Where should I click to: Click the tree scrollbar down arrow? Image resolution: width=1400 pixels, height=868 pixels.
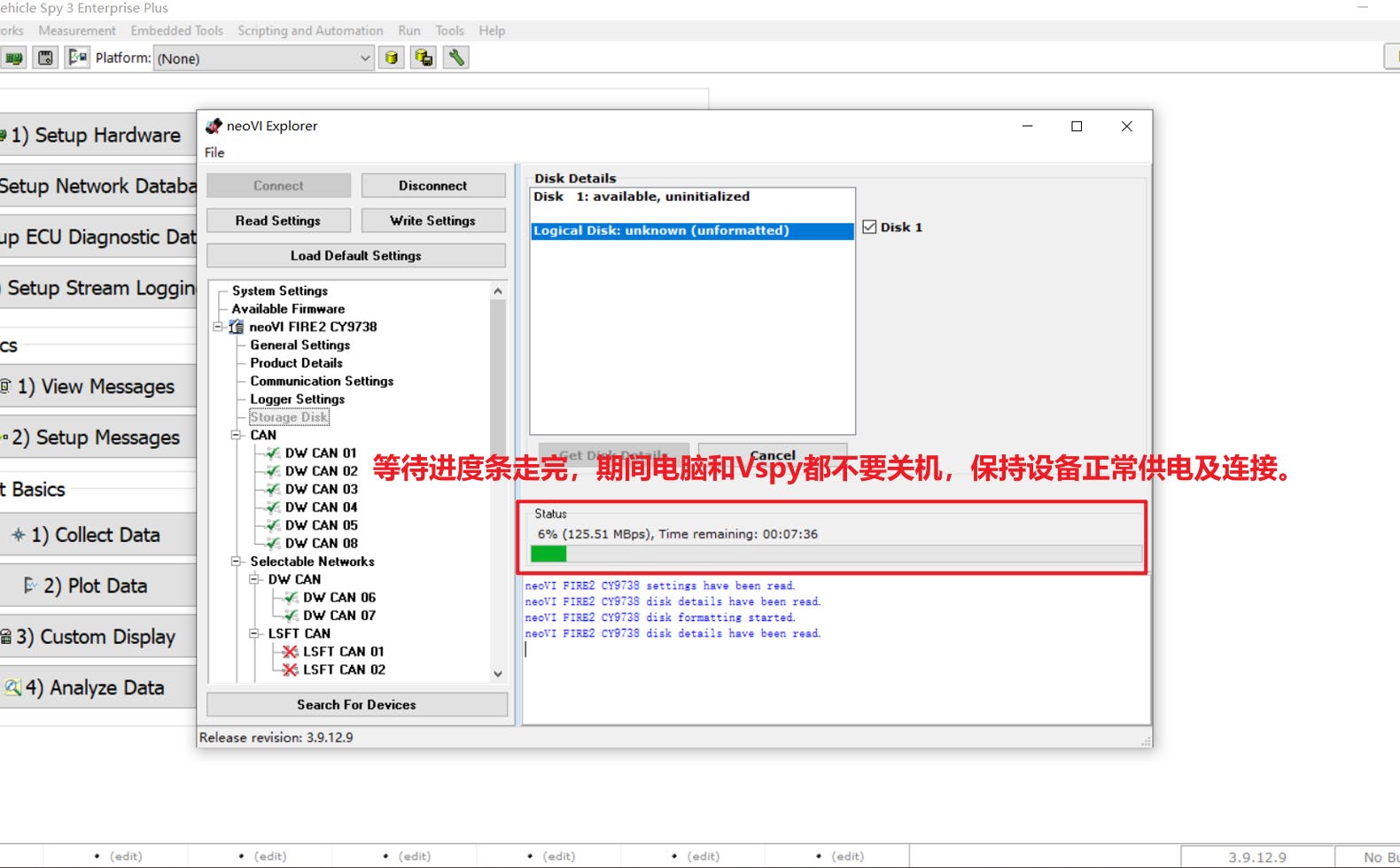[498, 674]
